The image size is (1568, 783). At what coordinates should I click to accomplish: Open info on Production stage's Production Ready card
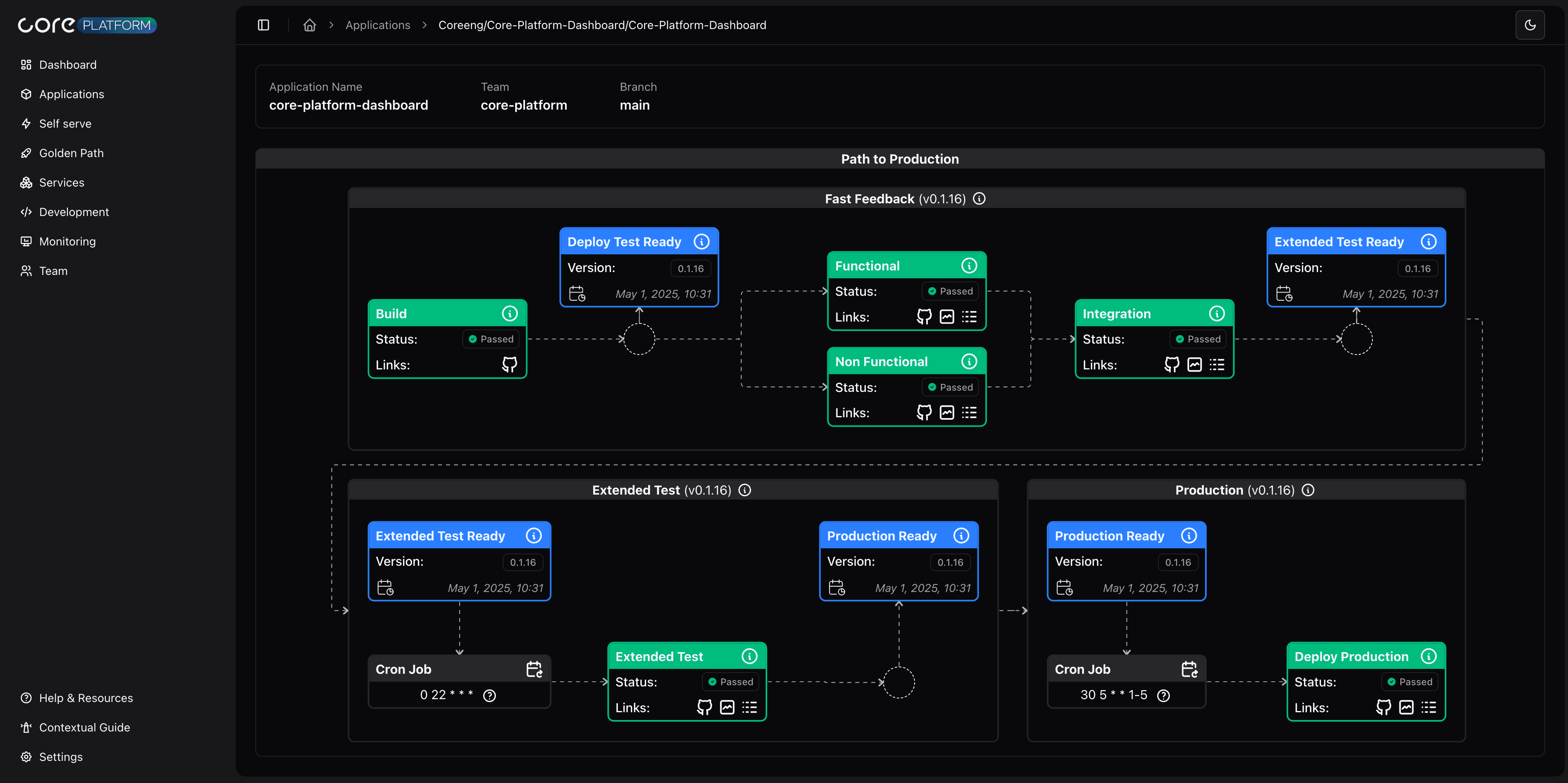[x=1188, y=535]
